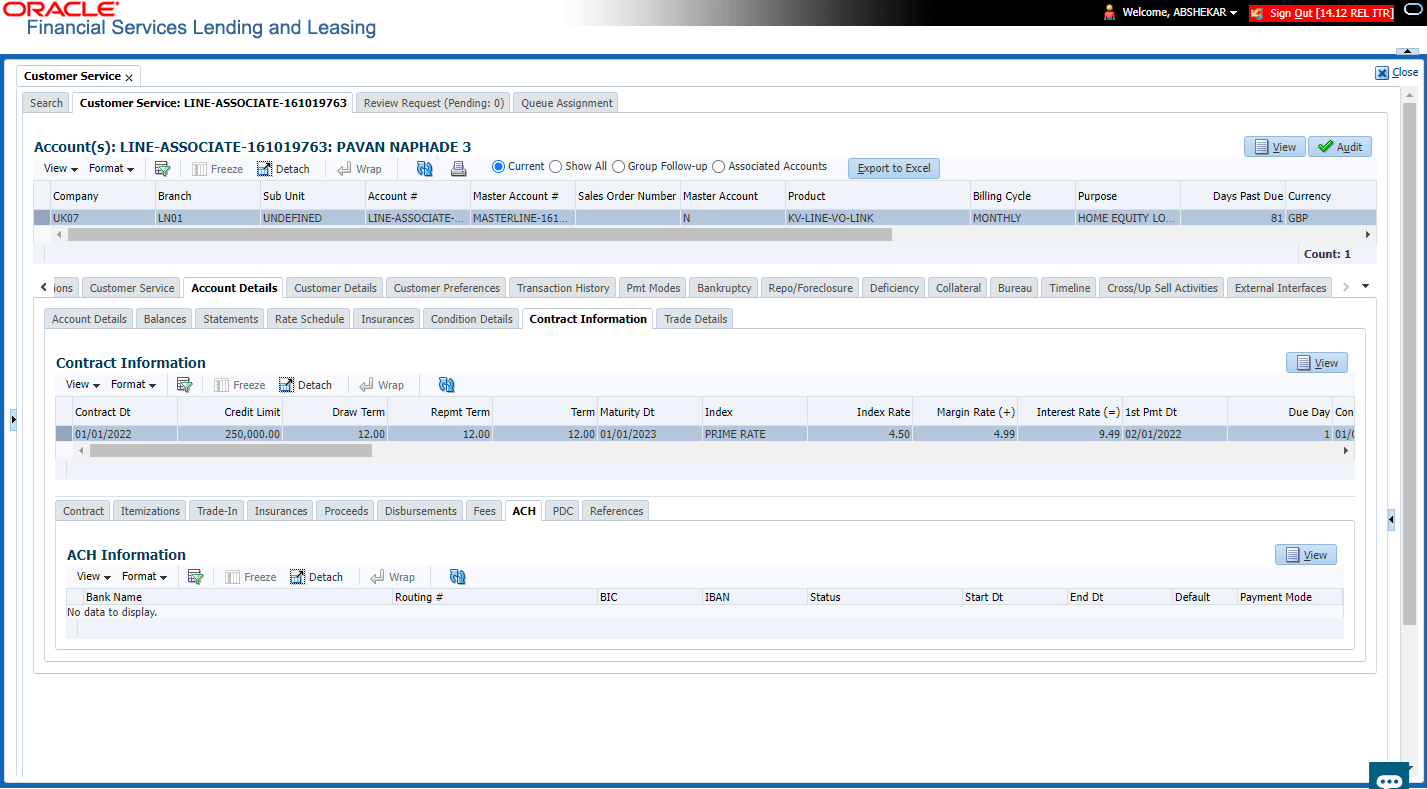Open the Welcome, ABSHEKAR user dropdown
Screen dimensions: 1427x789
[1180, 13]
